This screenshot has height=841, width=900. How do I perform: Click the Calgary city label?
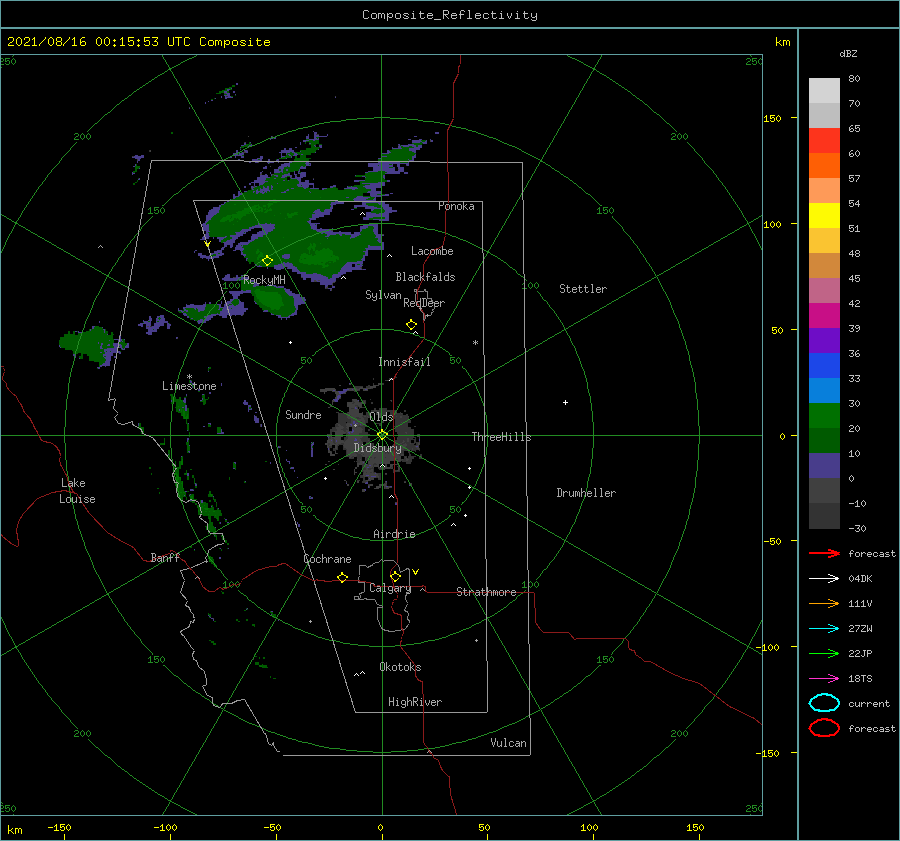pyautogui.click(x=390, y=588)
